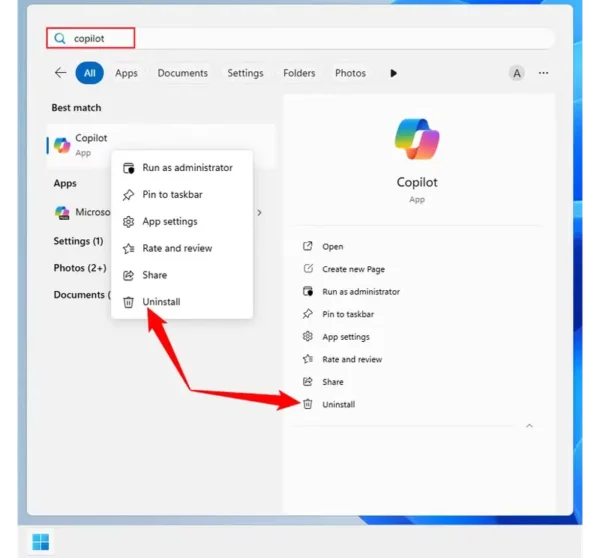Open the account avatar A
This screenshot has width=600, height=558.
click(x=517, y=73)
